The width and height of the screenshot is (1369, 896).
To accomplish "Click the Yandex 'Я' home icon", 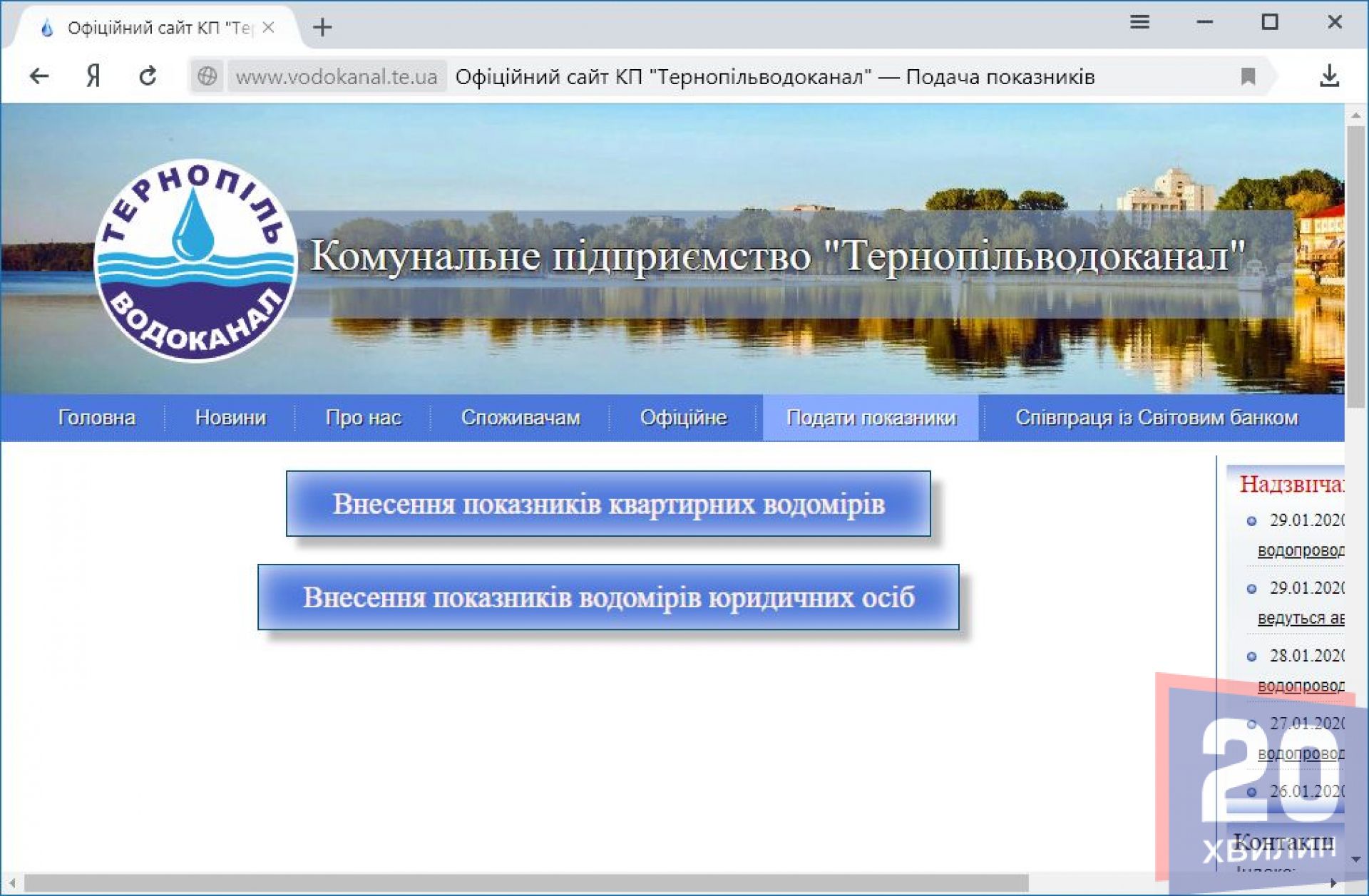I will 93,76.
